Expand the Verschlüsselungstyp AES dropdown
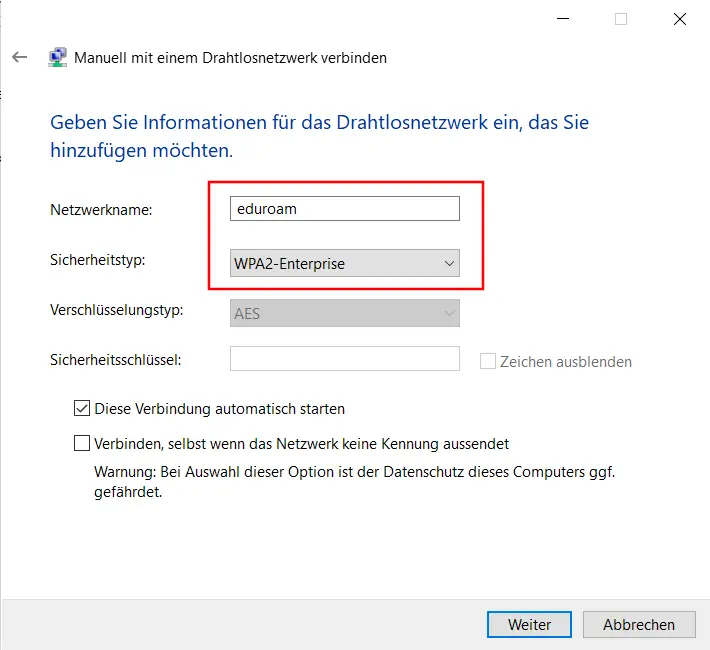This screenshot has width=710, height=650. tap(344, 313)
